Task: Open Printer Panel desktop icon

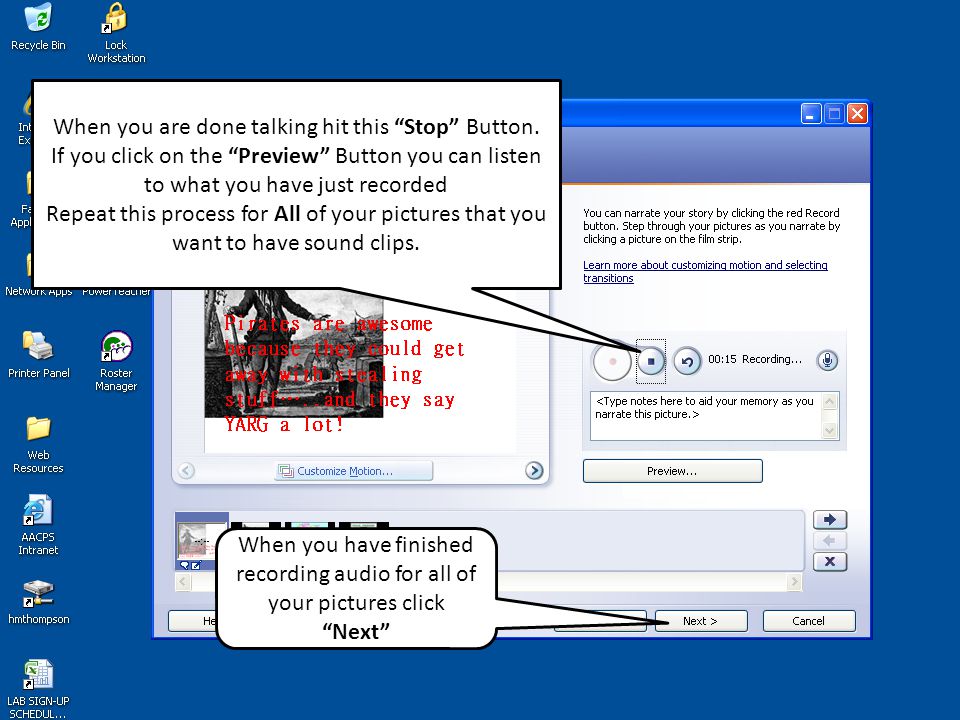Action: point(38,354)
